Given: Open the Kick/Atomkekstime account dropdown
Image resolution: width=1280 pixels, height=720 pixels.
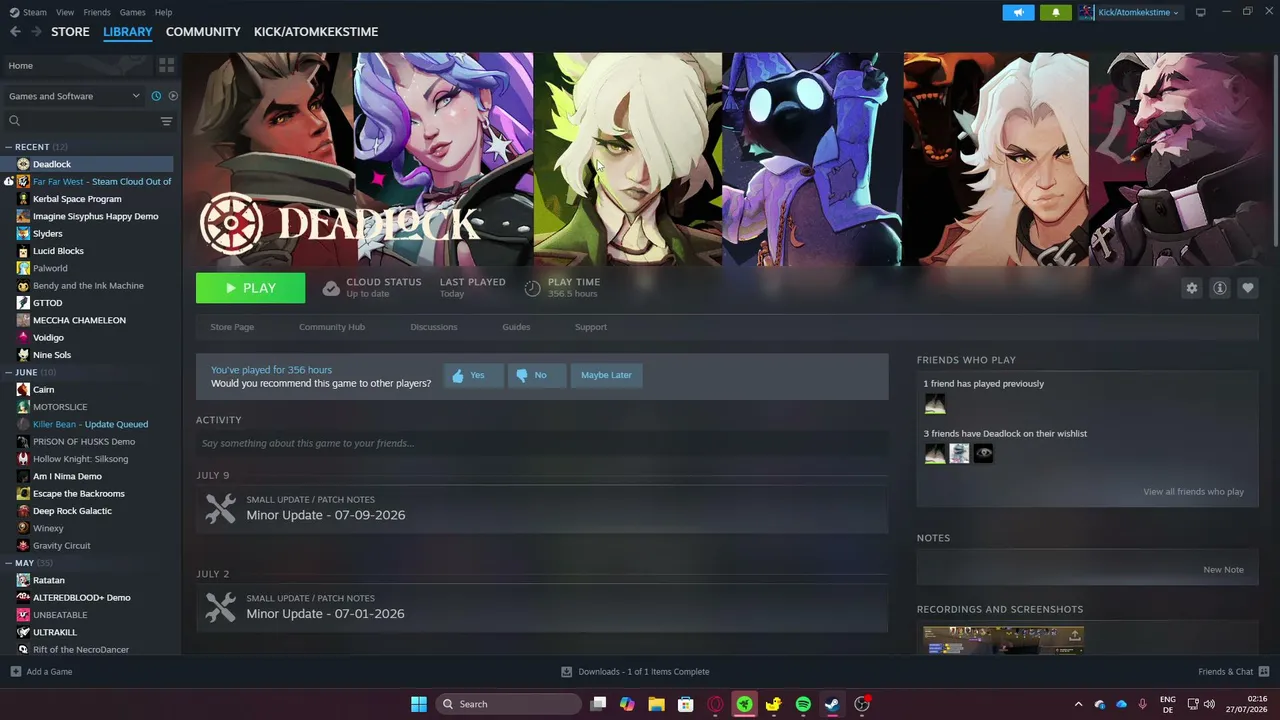Looking at the screenshot, I should [x=1129, y=12].
